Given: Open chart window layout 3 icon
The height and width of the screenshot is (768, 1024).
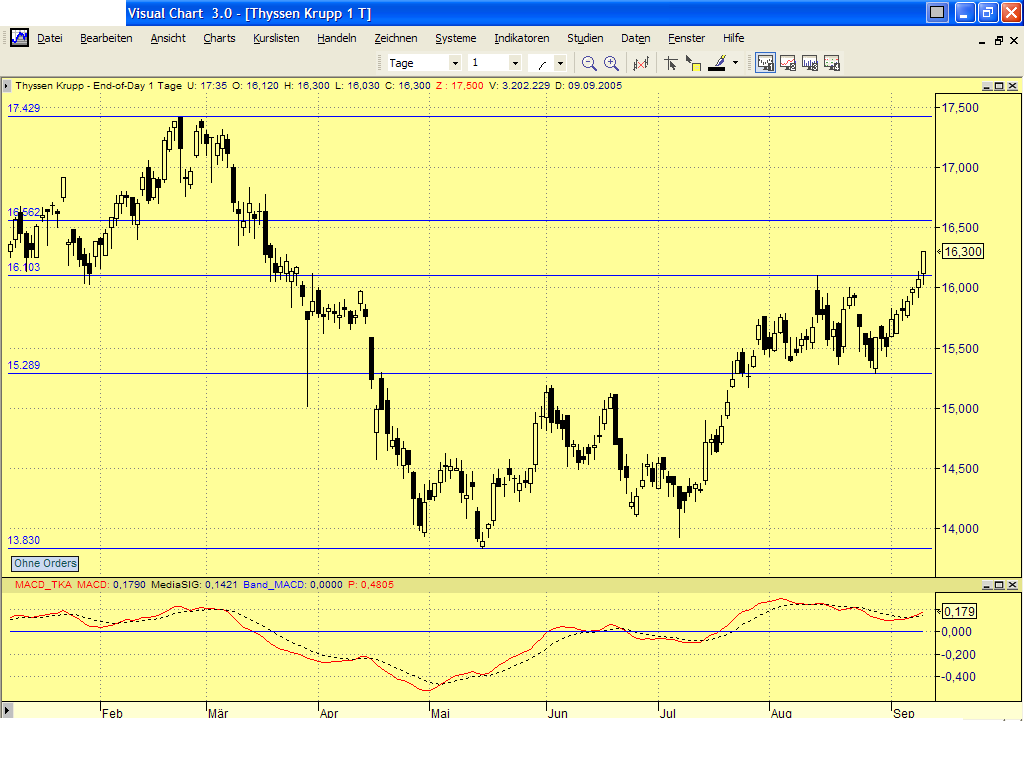Looking at the screenshot, I should [809, 62].
